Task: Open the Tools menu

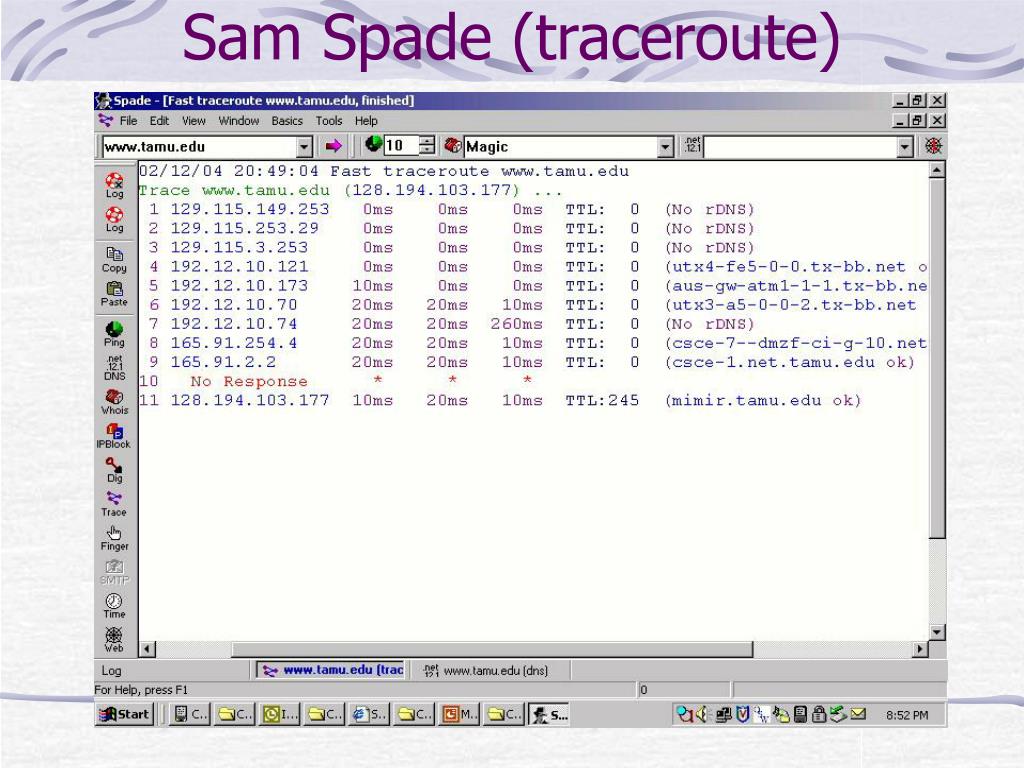Action: (328, 121)
